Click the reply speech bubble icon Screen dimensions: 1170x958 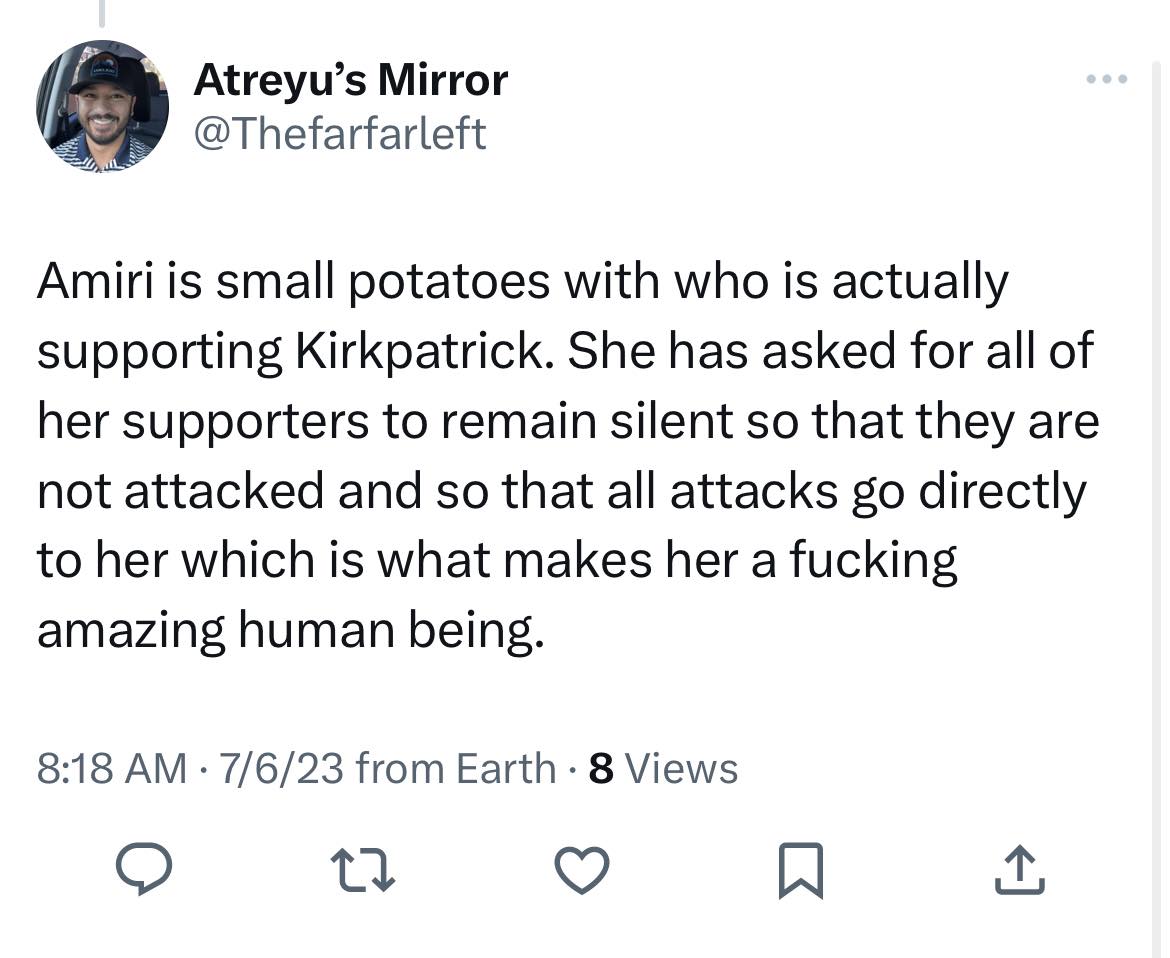click(144, 870)
